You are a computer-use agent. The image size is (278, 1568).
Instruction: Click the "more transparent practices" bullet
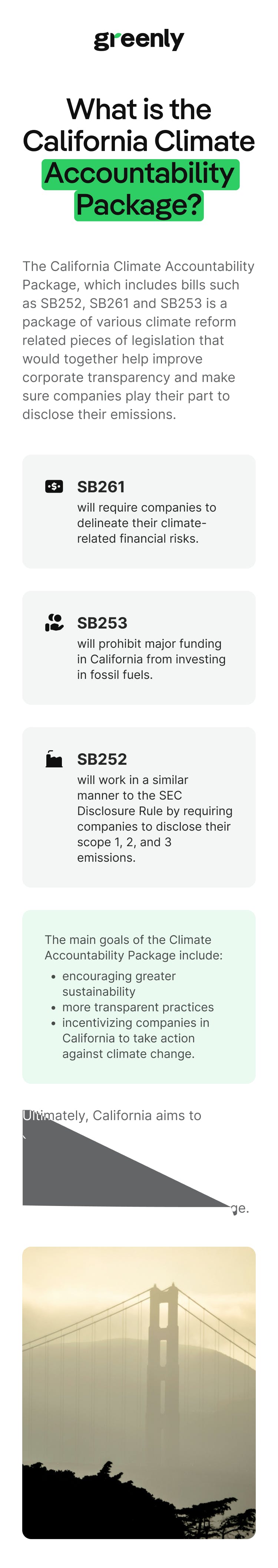click(x=138, y=1007)
